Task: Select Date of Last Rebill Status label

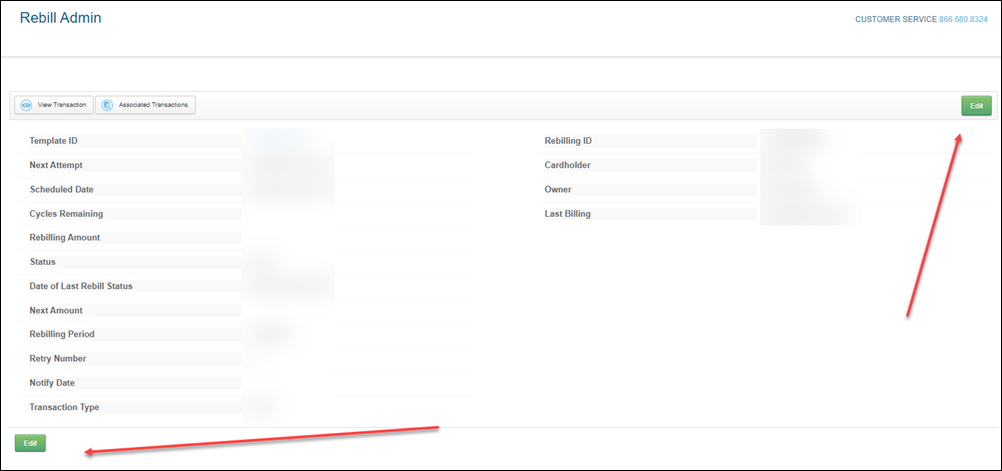Action: pyautogui.click(x=81, y=286)
